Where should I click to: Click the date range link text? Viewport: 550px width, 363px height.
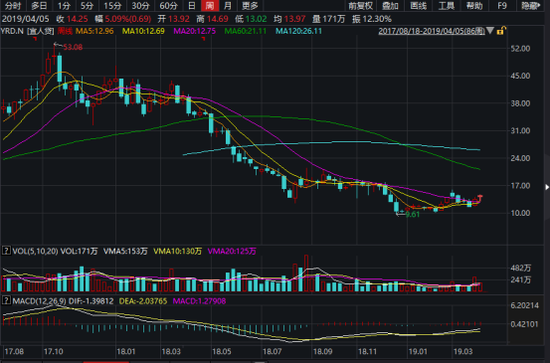(x=431, y=31)
